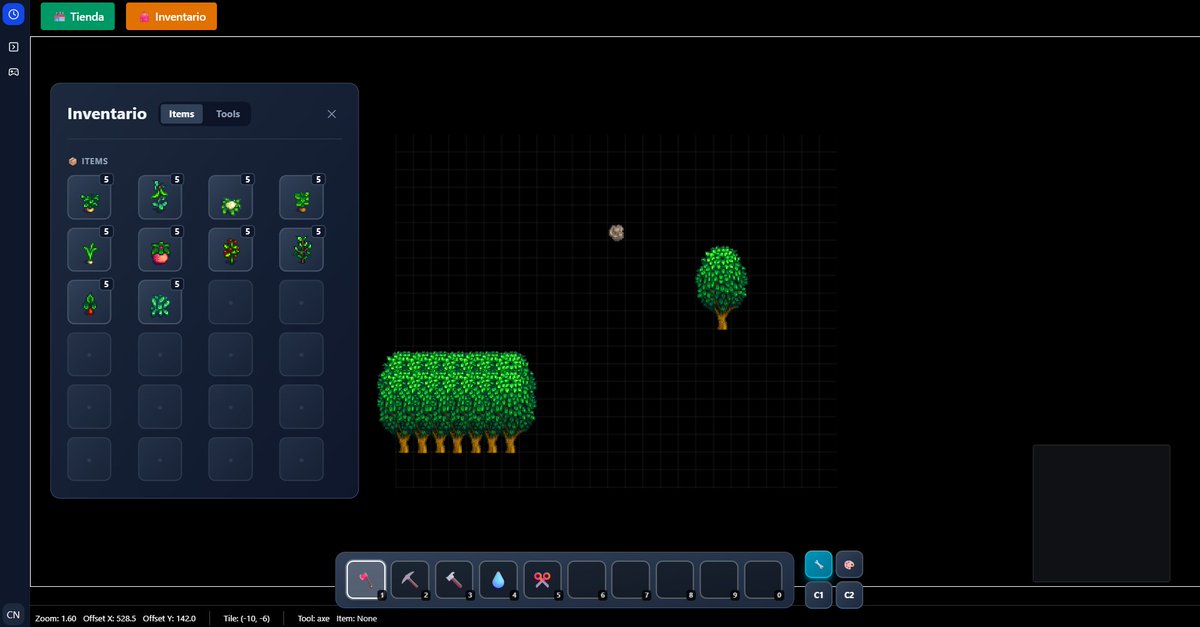Click the empty hotbar slot 6
The width and height of the screenshot is (1200, 627).
586,579
